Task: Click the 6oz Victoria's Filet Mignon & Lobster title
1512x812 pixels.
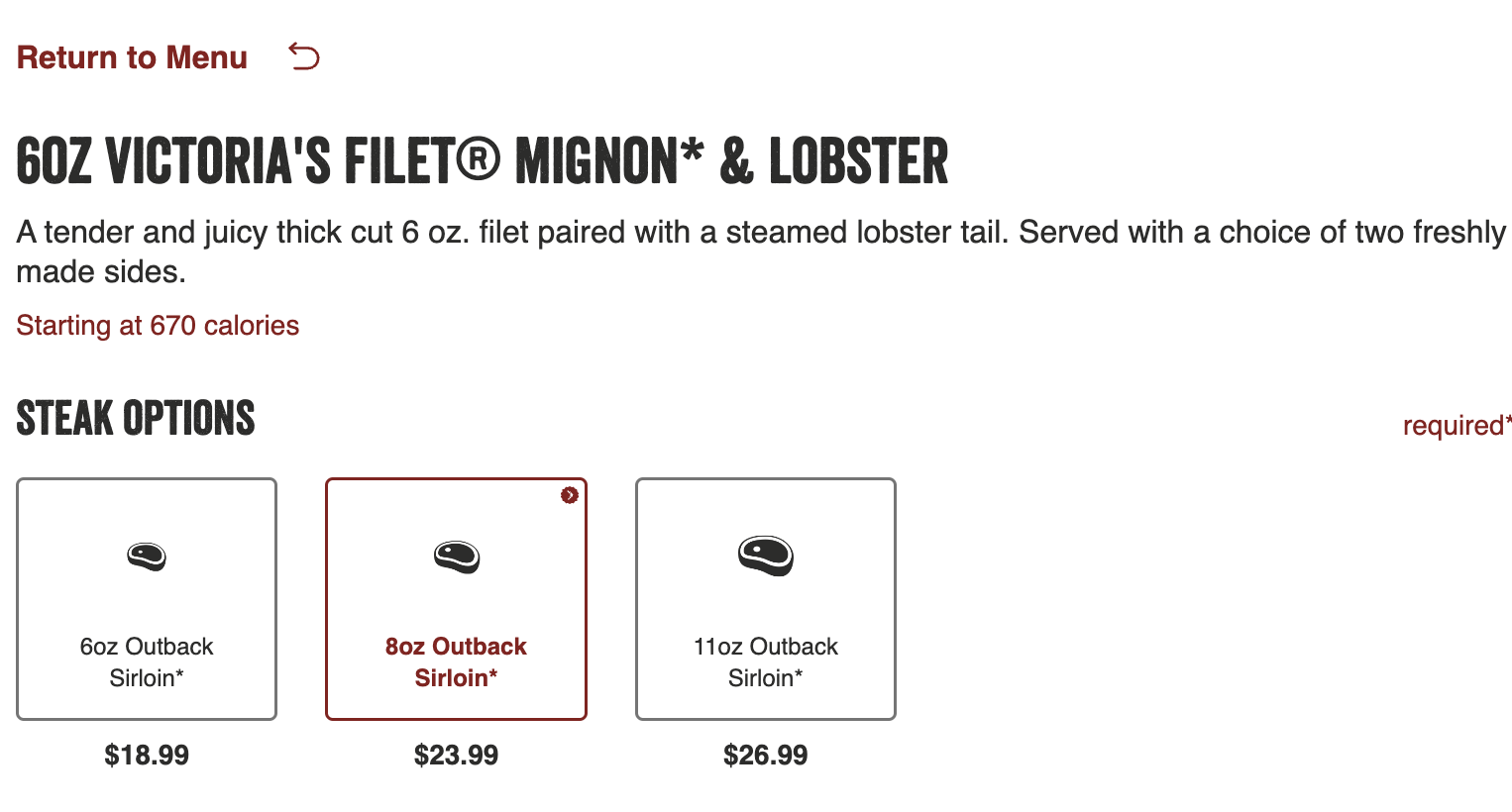Action: [x=483, y=161]
